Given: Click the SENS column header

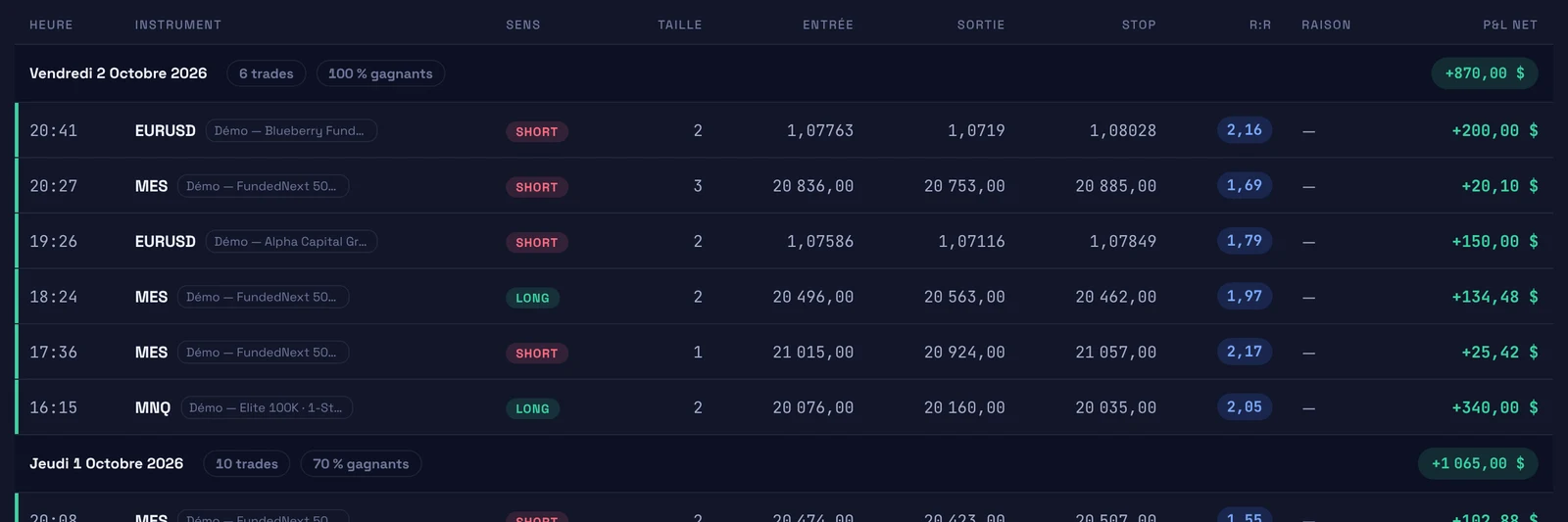Looking at the screenshot, I should (x=523, y=24).
